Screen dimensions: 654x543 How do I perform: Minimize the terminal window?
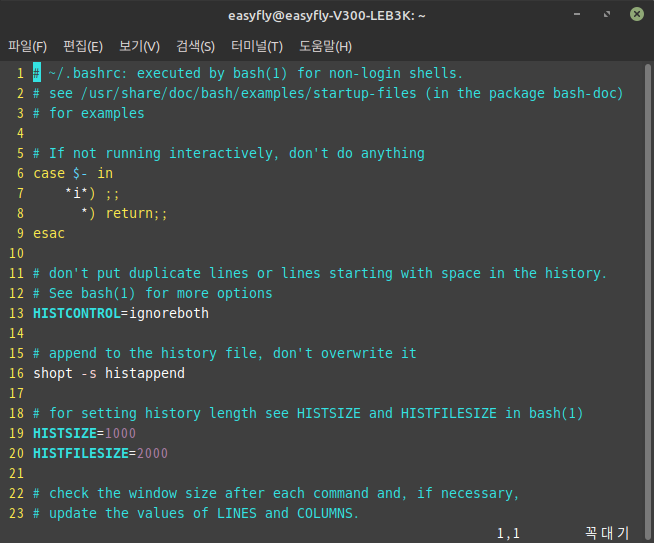(x=577, y=15)
